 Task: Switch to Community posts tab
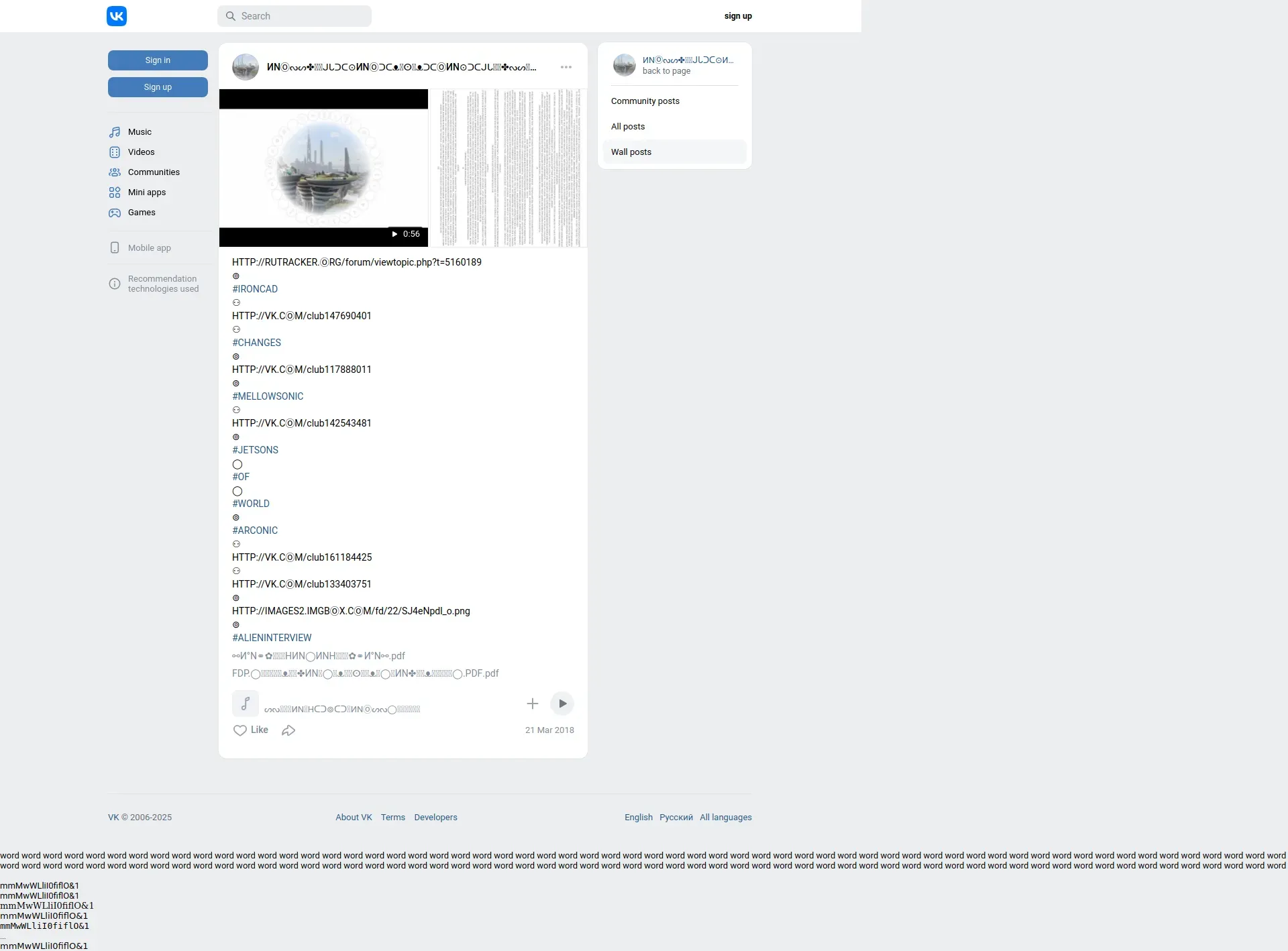click(x=645, y=101)
